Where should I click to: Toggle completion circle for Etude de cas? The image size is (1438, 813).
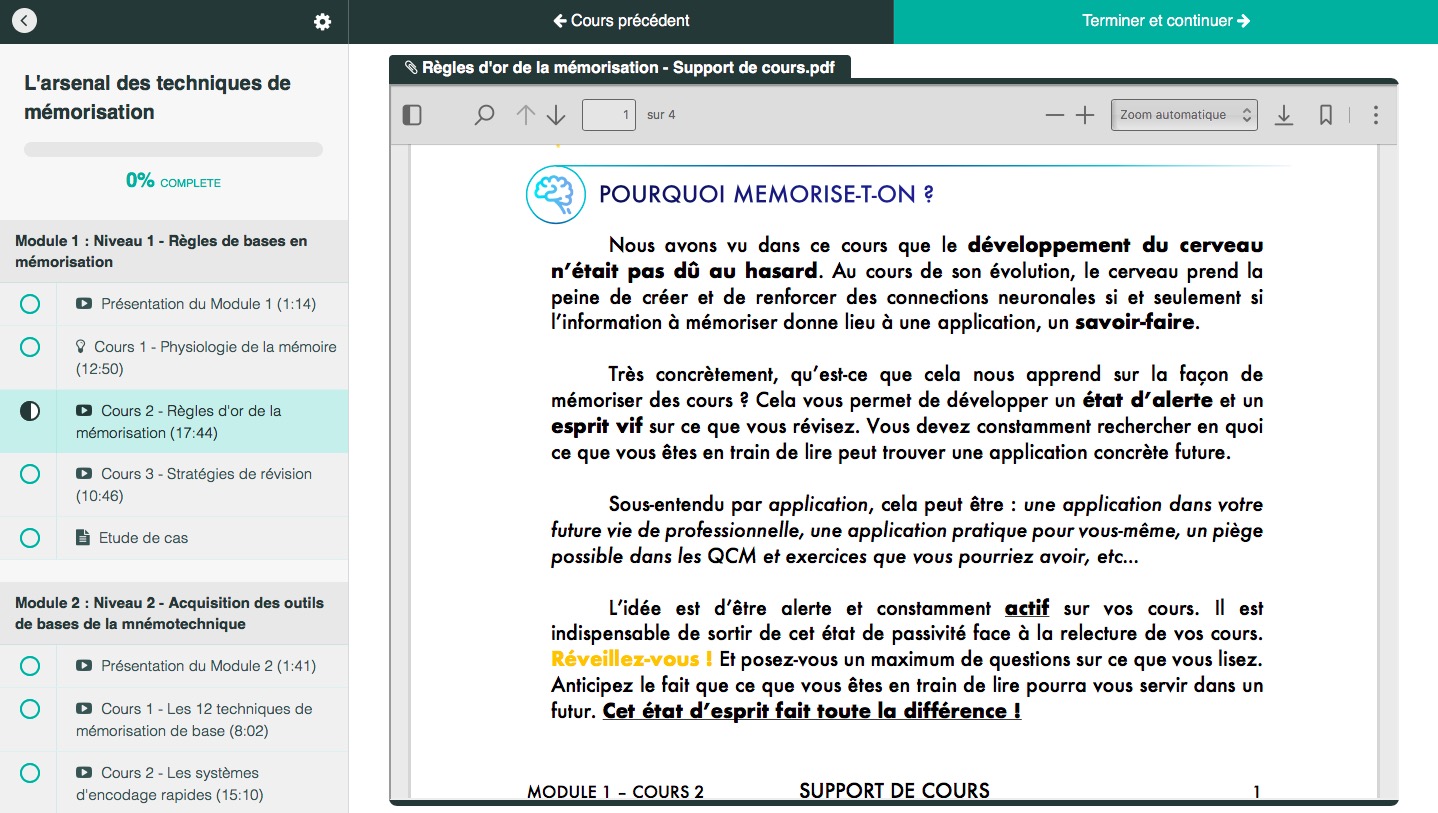point(30,538)
